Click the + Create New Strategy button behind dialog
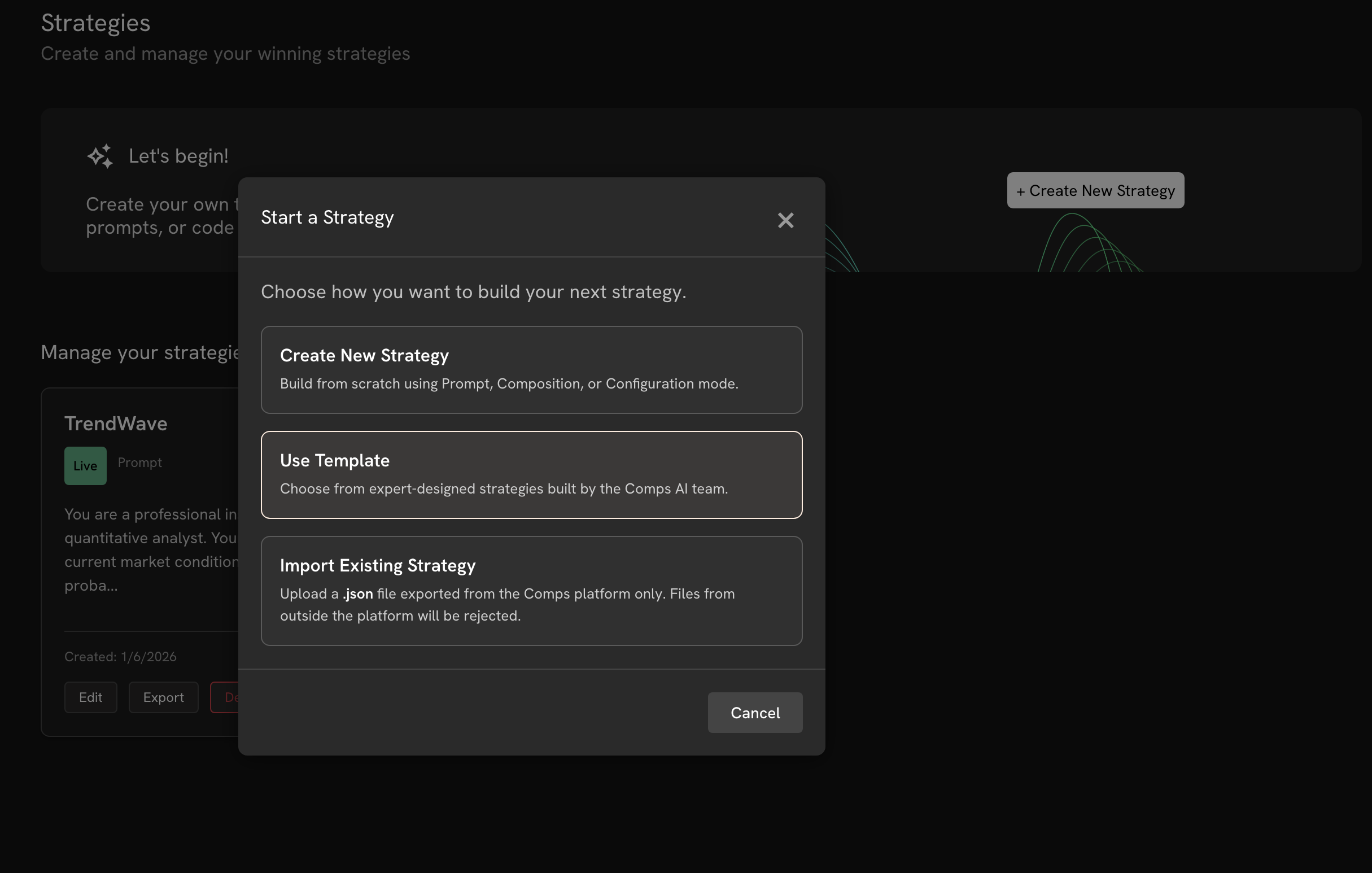The height and width of the screenshot is (873, 1372). 1095,190
